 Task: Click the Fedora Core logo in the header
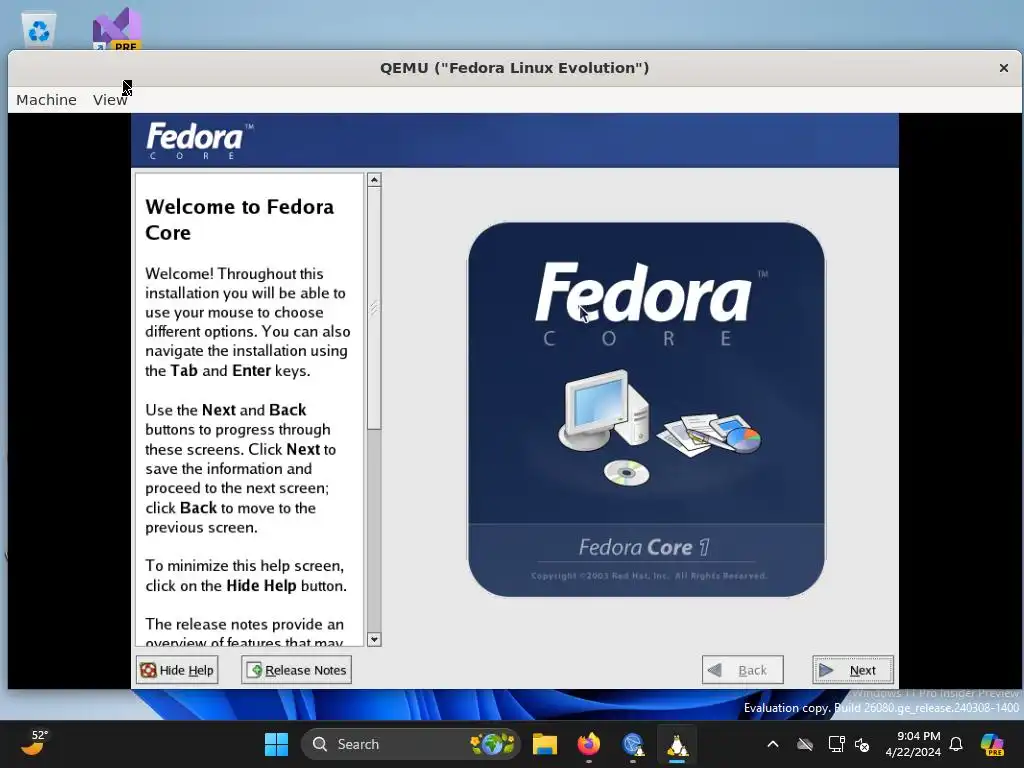click(x=199, y=140)
